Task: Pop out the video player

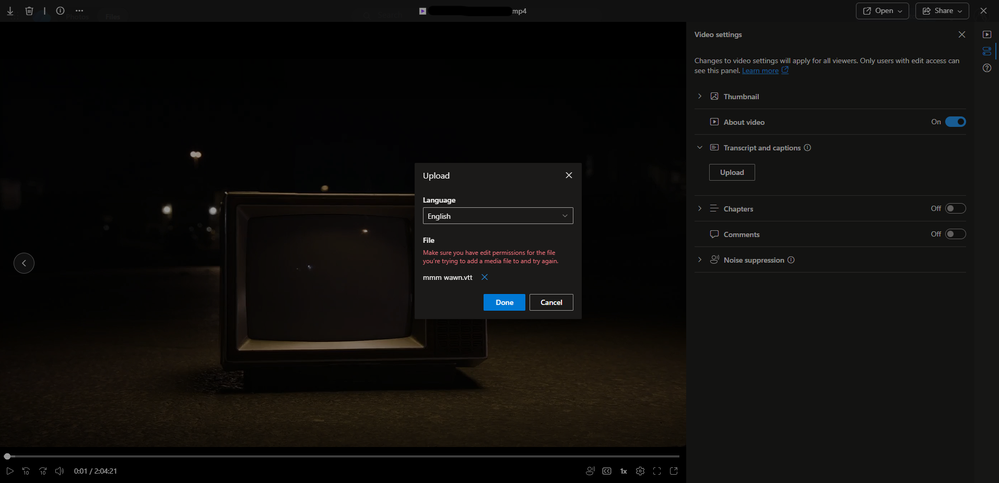Action: point(673,471)
